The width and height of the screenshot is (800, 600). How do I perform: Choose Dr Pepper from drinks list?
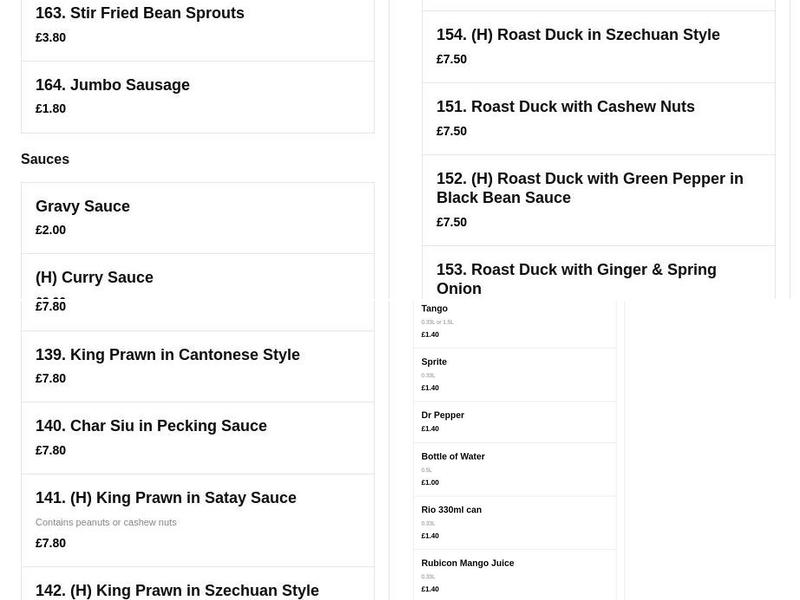point(443,415)
